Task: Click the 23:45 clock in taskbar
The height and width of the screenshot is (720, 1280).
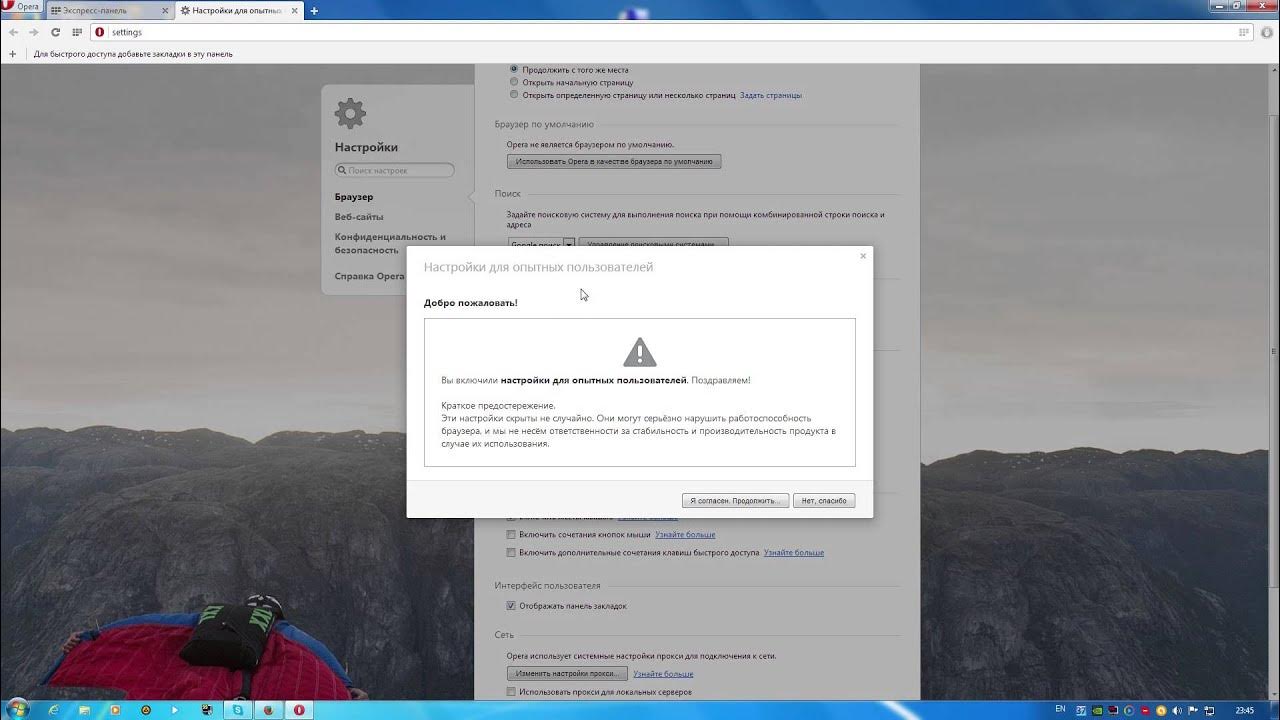Action: [x=1244, y=710]
